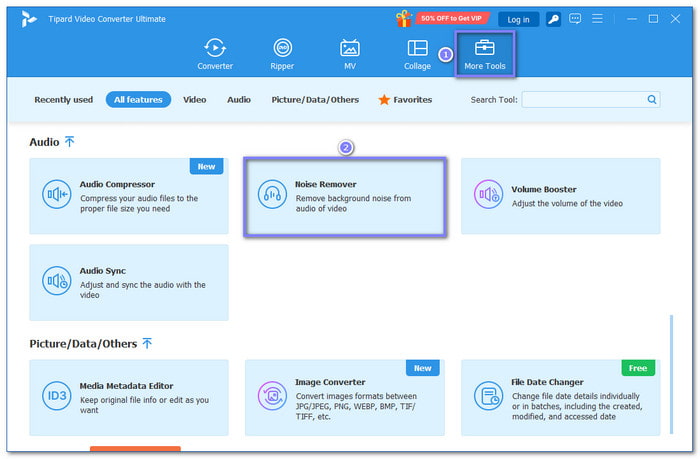Click the Volume Booster icon

coord(488,194)
